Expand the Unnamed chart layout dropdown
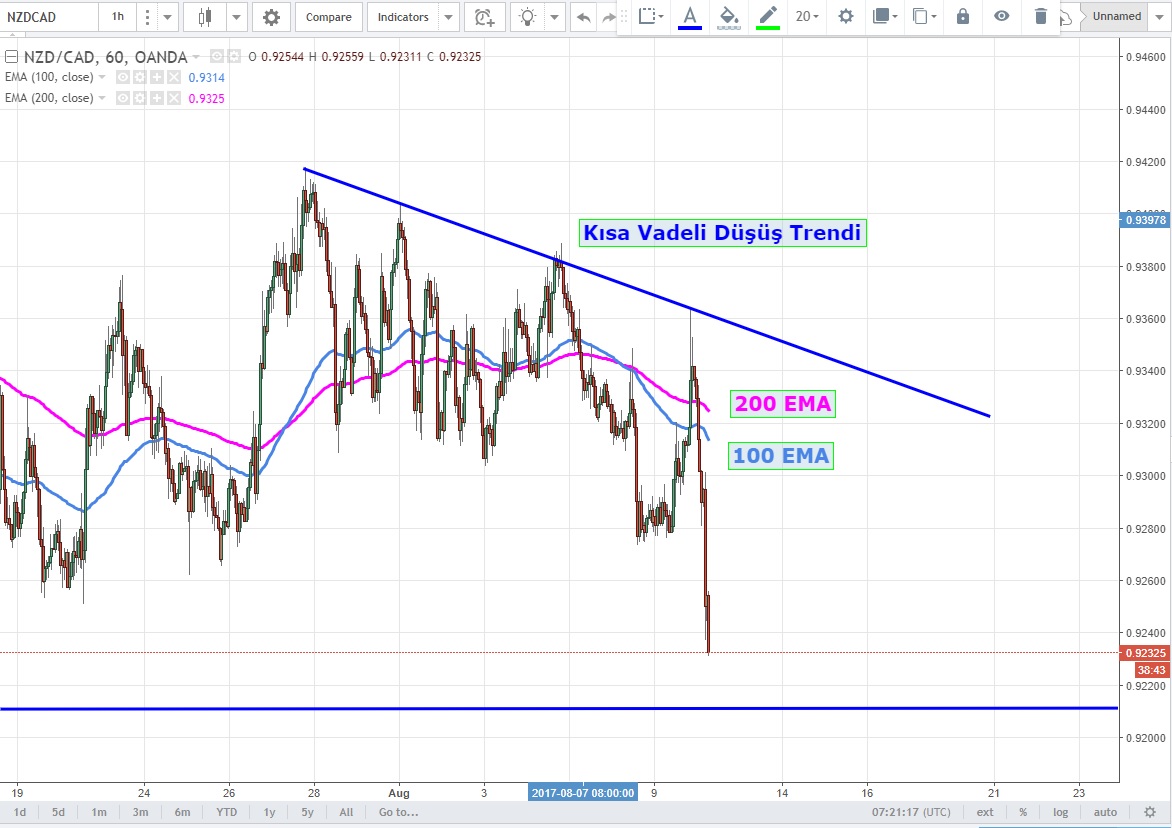The height and width of the screenshot is (828, 1172). pyautogui.click(x=1158, y=17)
